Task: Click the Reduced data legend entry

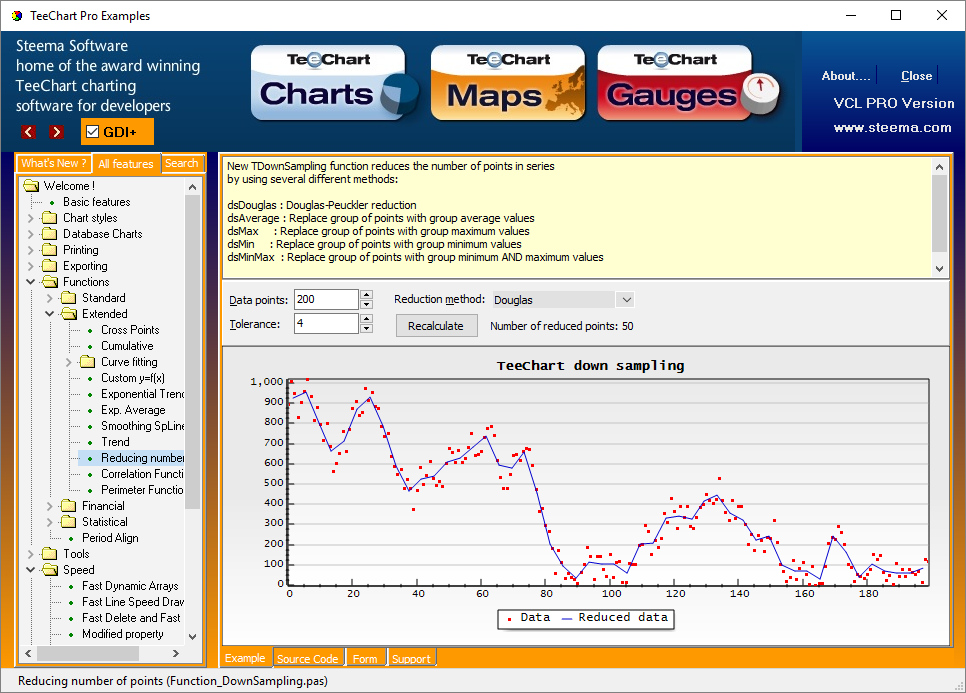Action: (615, 618)
